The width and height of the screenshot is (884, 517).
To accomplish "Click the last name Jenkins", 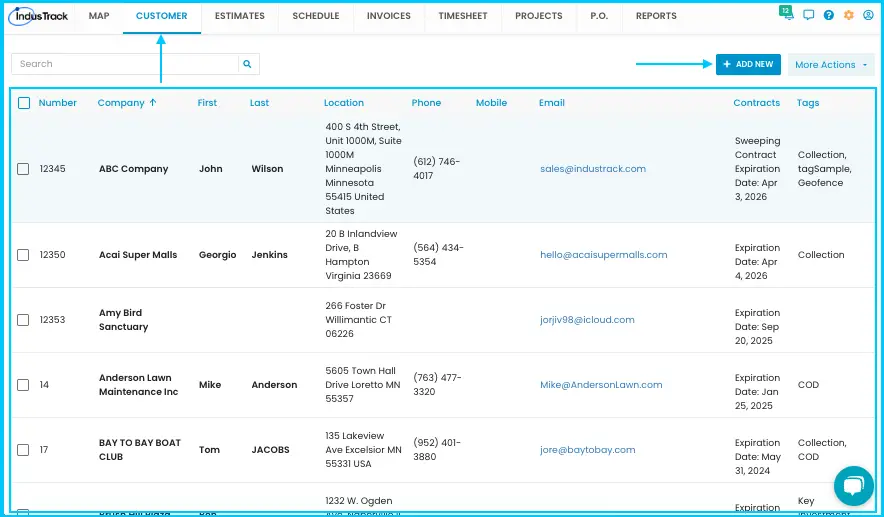I will coord(269,255).
